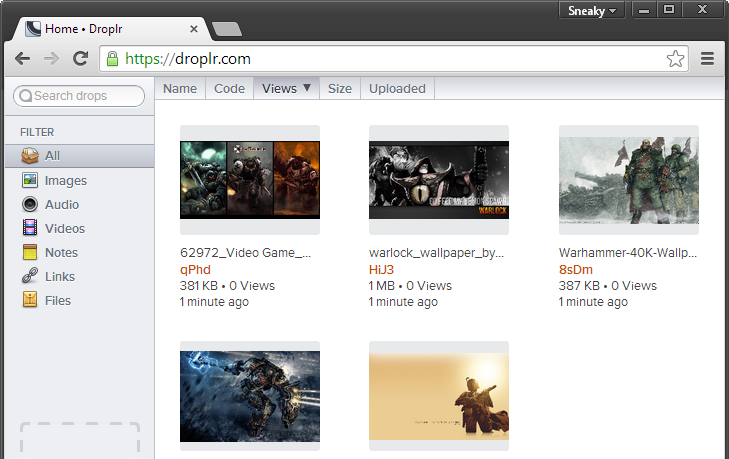The height and width of the screenshot is (459, 729).
Task: Open the qPhd drop code link
Action: [195, 270]
